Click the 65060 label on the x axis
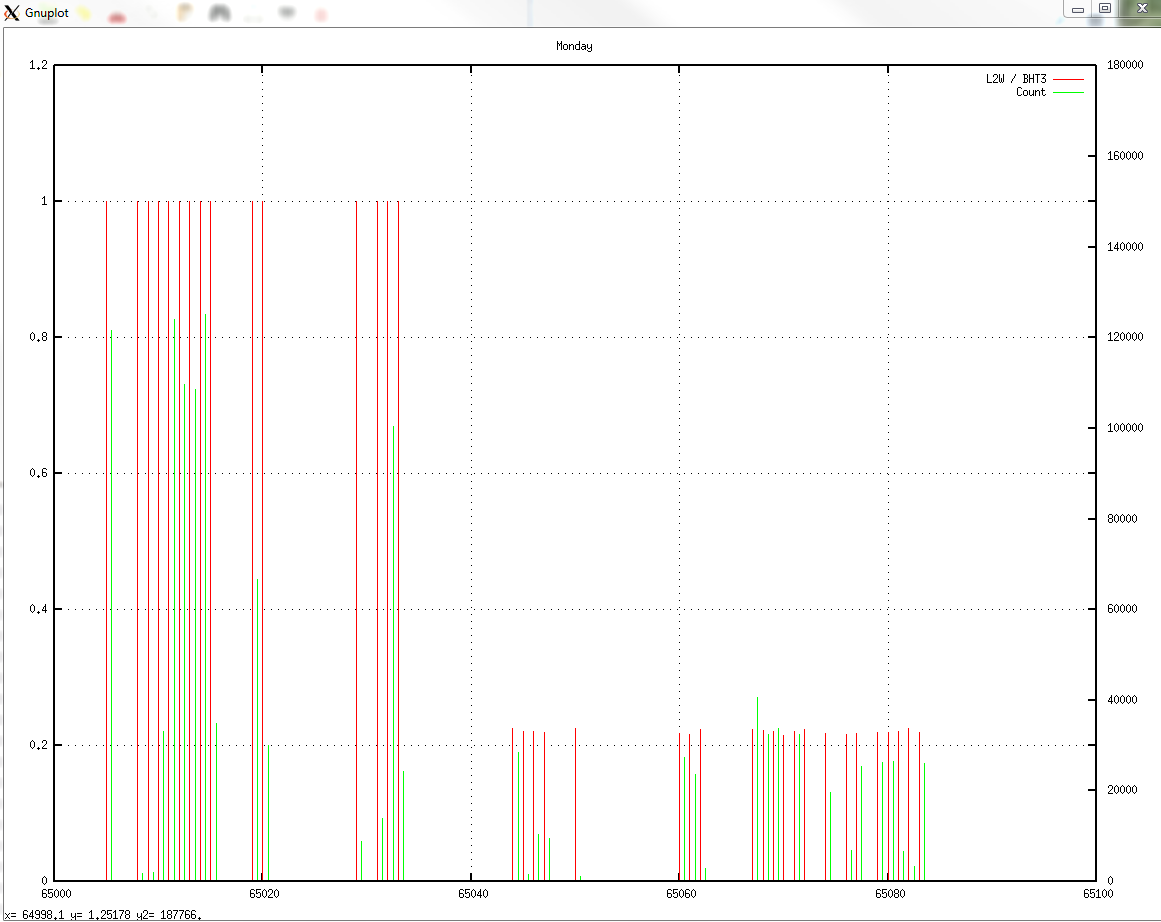Image resolution: width=1161 pixels, height=922 pixels. 681,894
